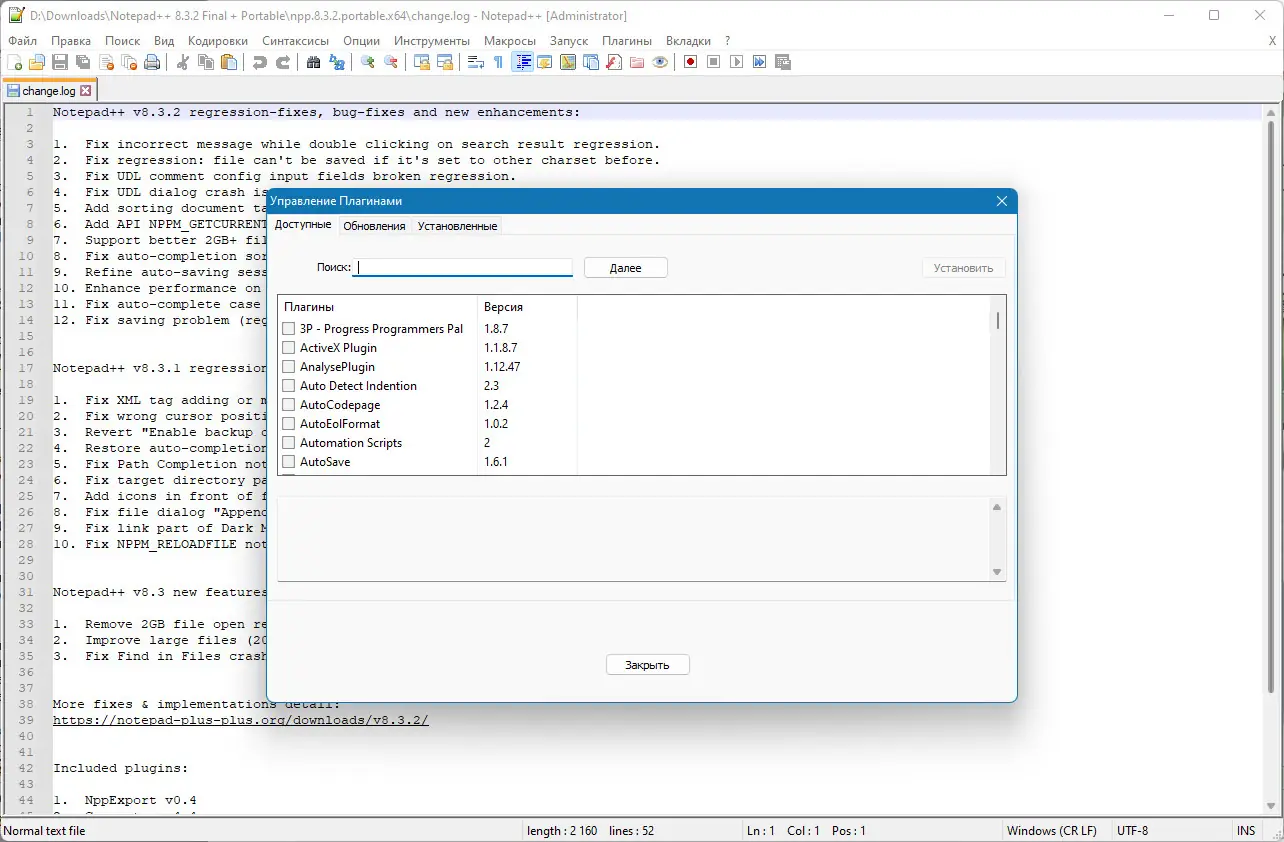1284x842 pixels.
Task: Open the Плагины menu
Action: tap(626, 41)
